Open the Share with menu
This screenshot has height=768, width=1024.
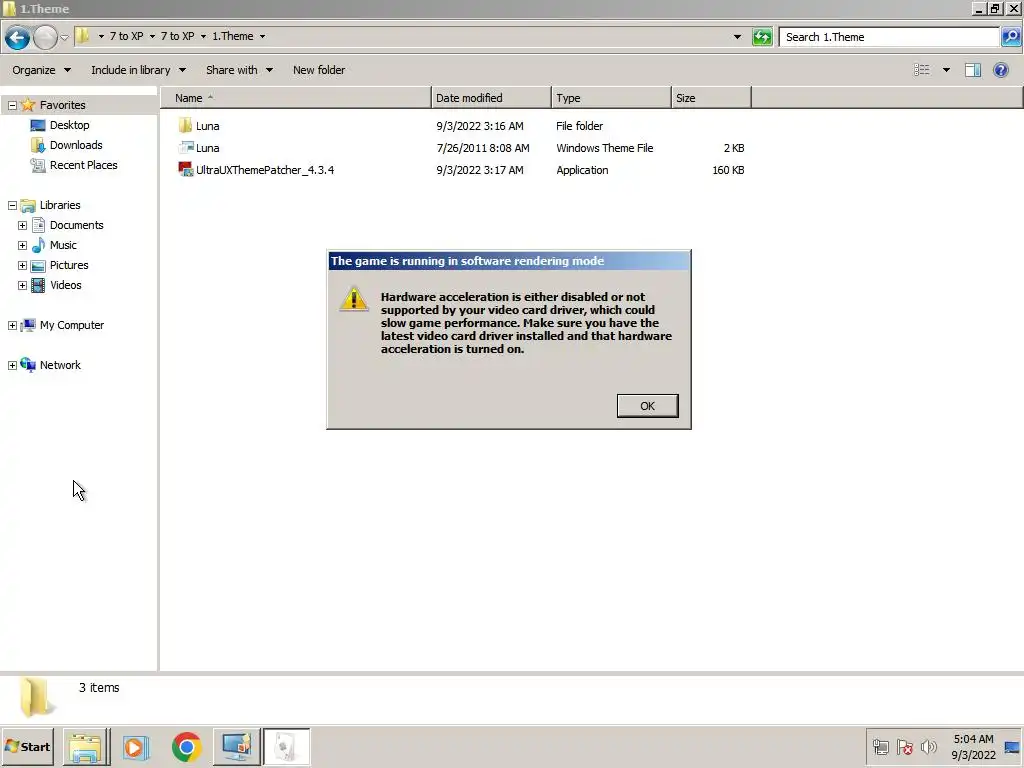coord(239,70)
